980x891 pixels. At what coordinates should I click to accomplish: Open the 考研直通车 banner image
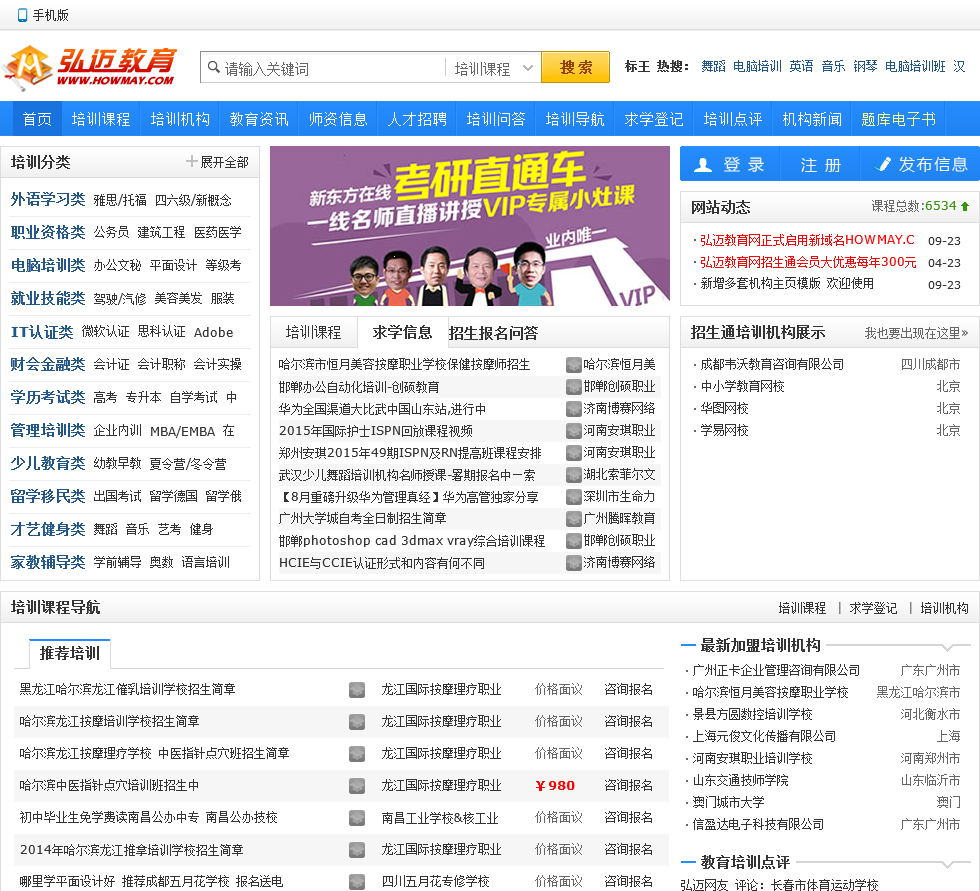pyautogui.click(x=469, y=226)
